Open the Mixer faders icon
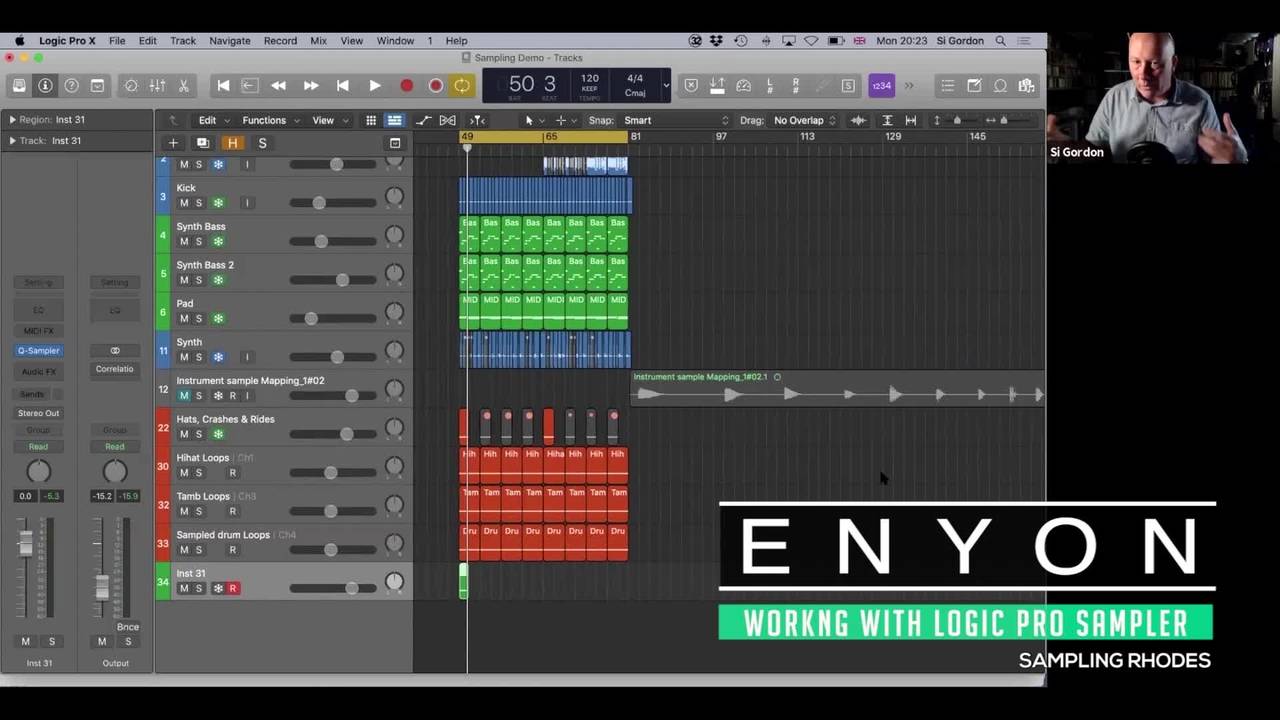The height and width of the screenshot is (720, 1280). [157, 86]
